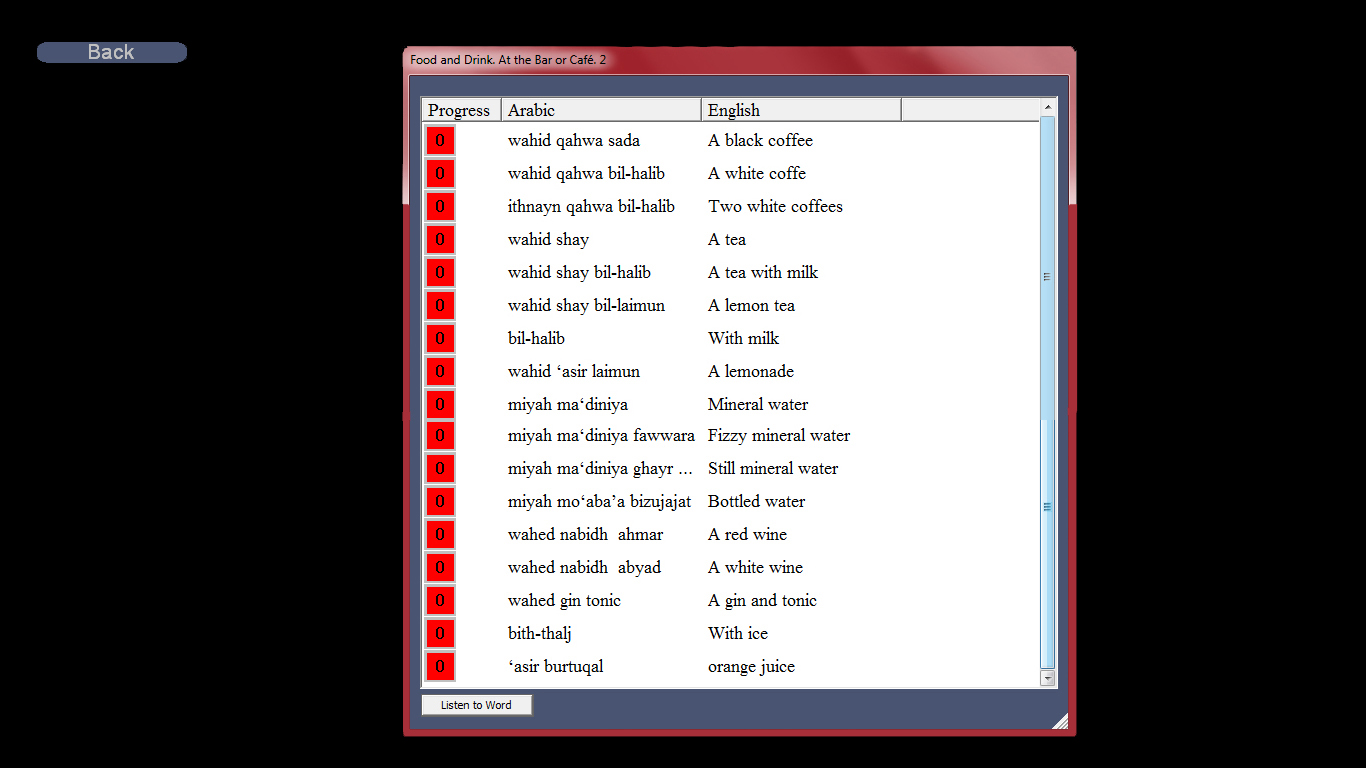Click English text 'Two white coffees'
Image resolution: width=1366 pixels, height=768 pixels.
point(776,207)
